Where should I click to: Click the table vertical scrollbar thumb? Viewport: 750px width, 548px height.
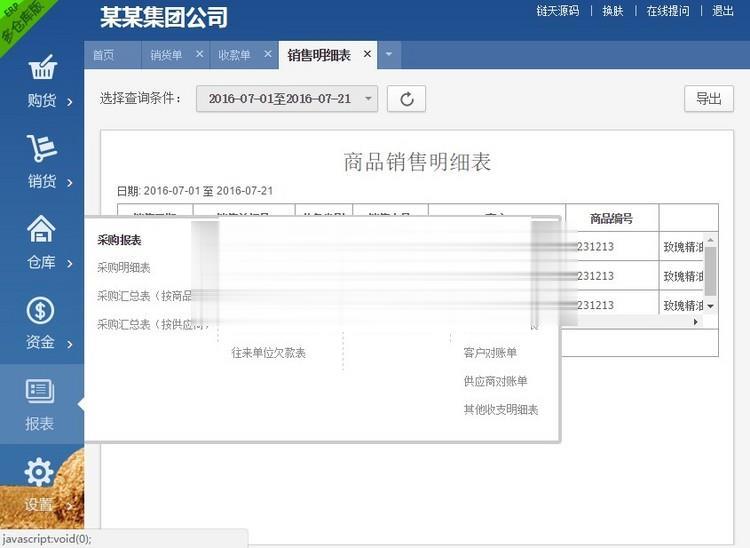click(x=710, y=271)
